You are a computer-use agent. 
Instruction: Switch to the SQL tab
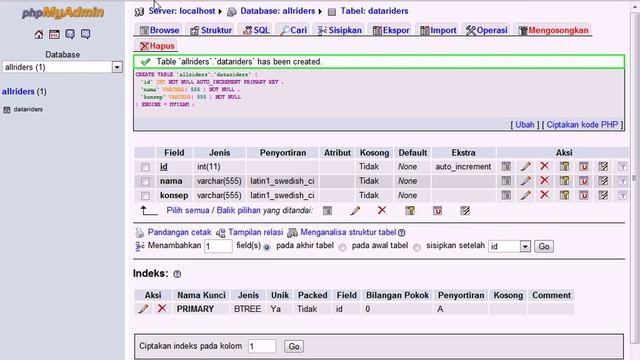tap(256, 30)
